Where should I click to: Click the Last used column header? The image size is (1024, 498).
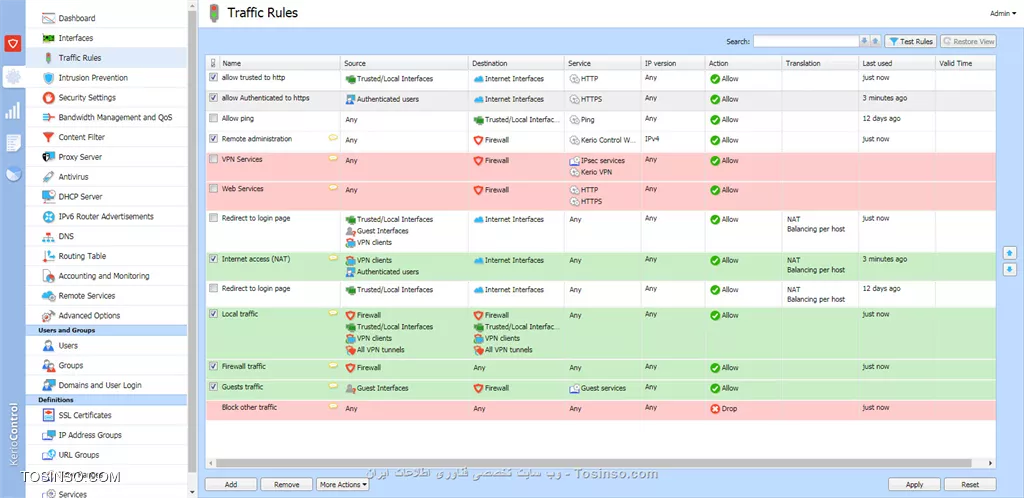pyautogui.click(x=897, y=63)
